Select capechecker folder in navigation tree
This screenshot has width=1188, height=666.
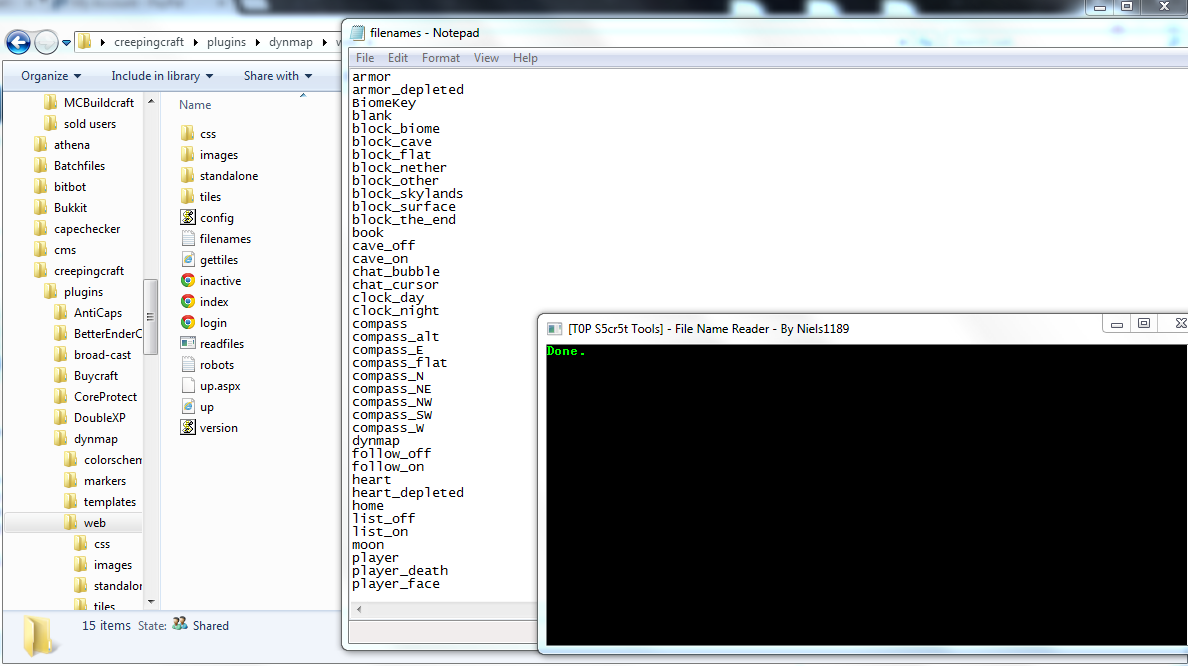77,229
